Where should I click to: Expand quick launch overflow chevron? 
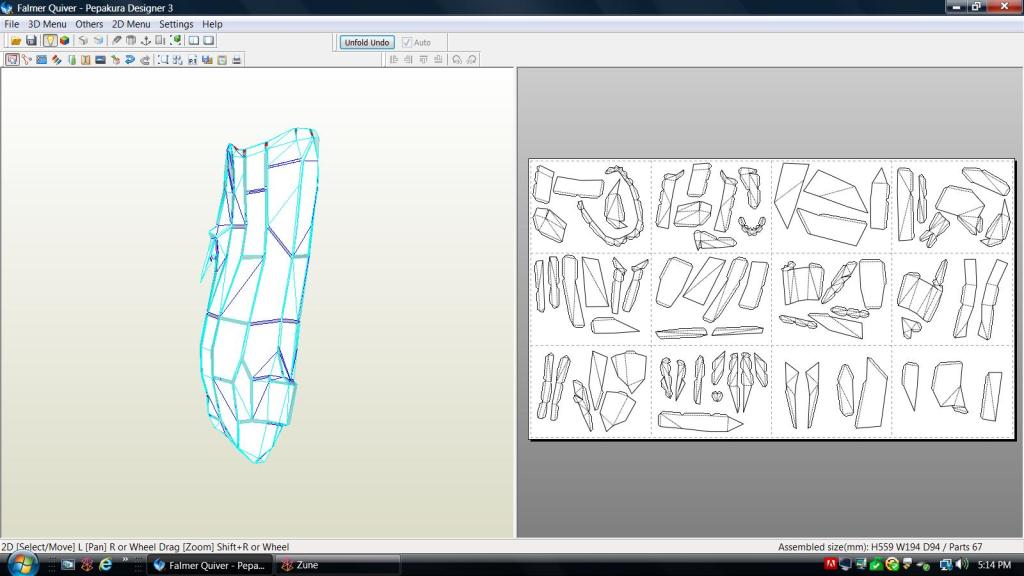pos(124,560)
